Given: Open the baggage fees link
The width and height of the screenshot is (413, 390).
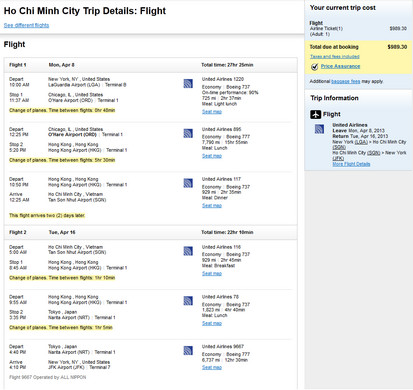Looking at the screenshot, I should point(346,81).
